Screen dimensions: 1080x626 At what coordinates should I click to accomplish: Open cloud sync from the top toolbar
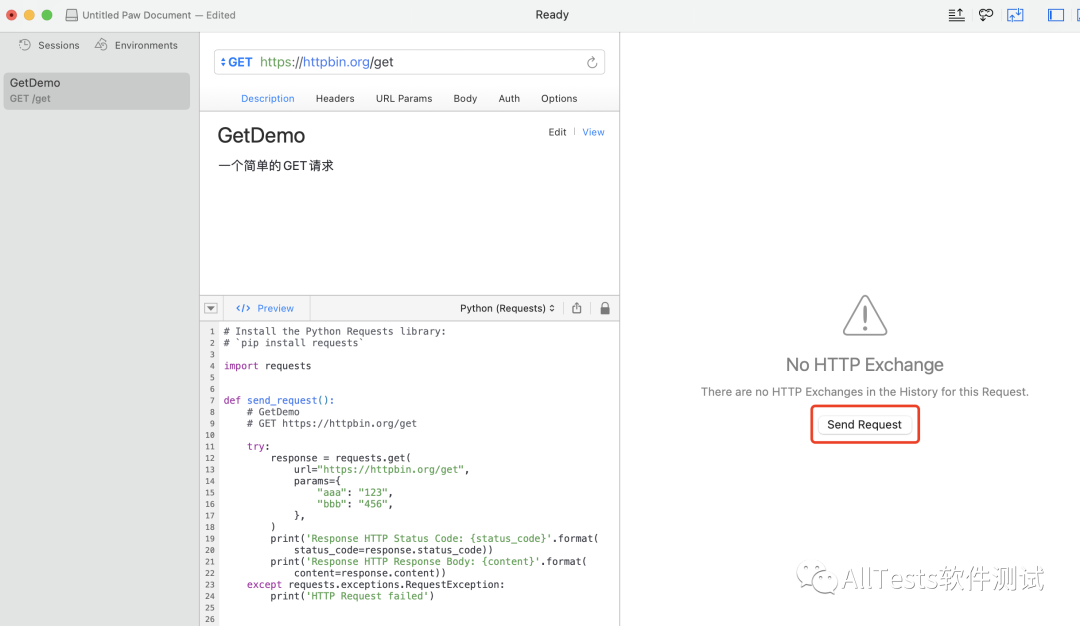(986, 15)
